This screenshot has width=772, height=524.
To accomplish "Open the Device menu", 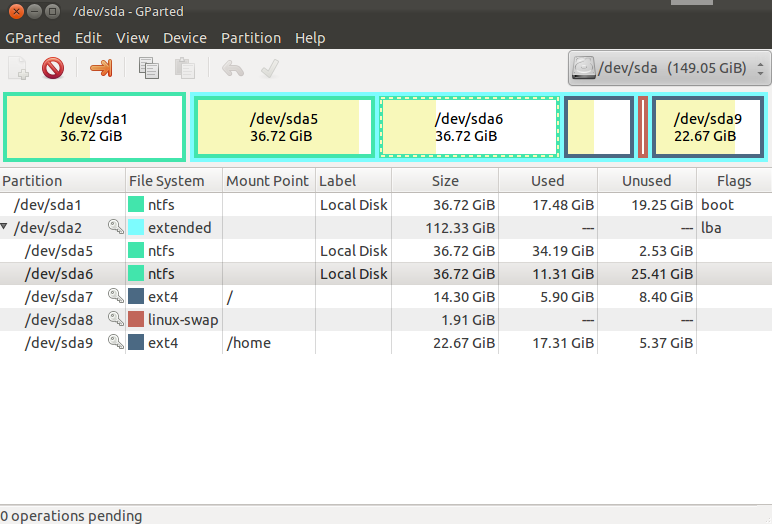I will pos(184,38).
